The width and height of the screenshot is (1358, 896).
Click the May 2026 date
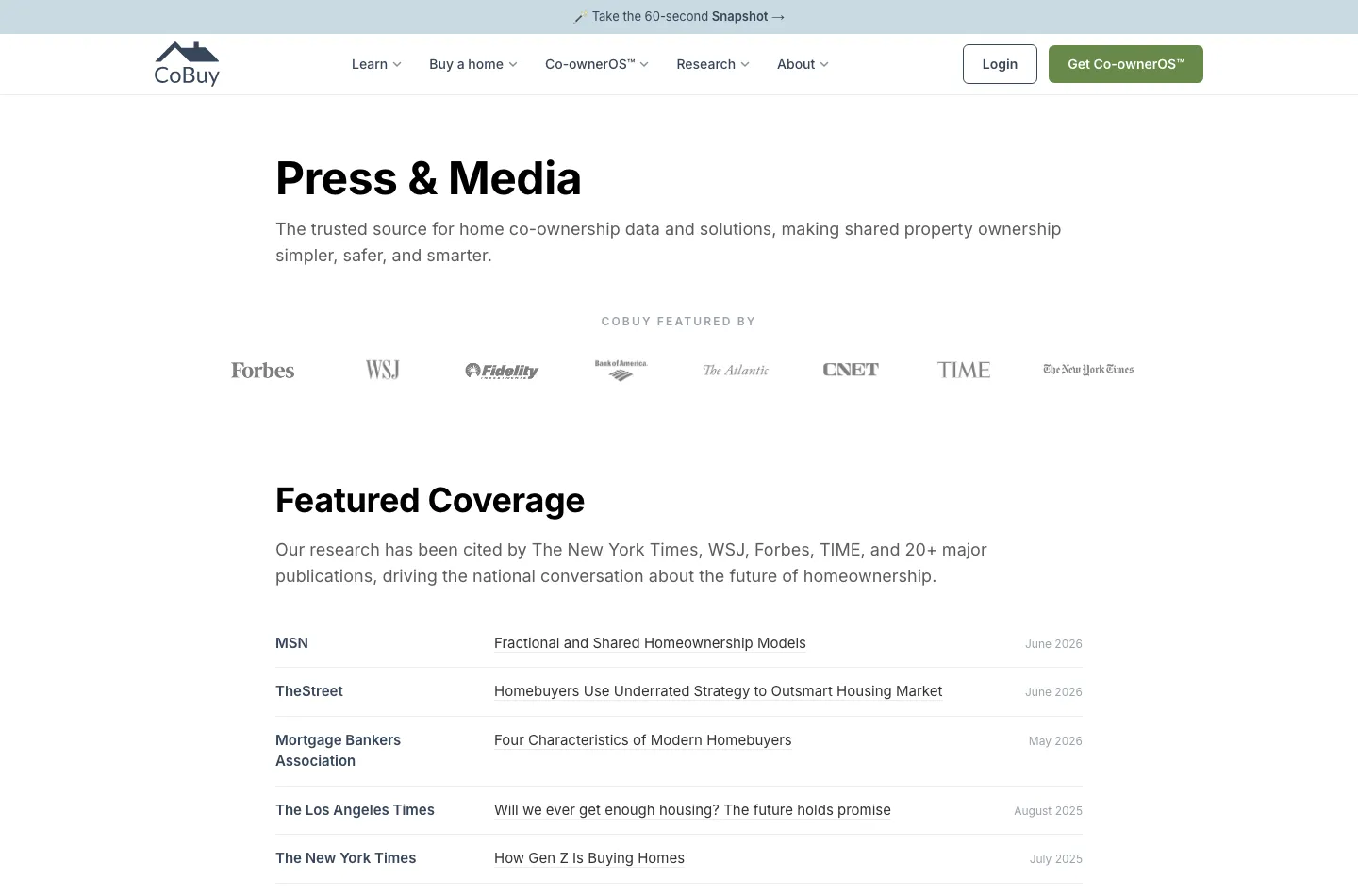(x=1055, y=741)
